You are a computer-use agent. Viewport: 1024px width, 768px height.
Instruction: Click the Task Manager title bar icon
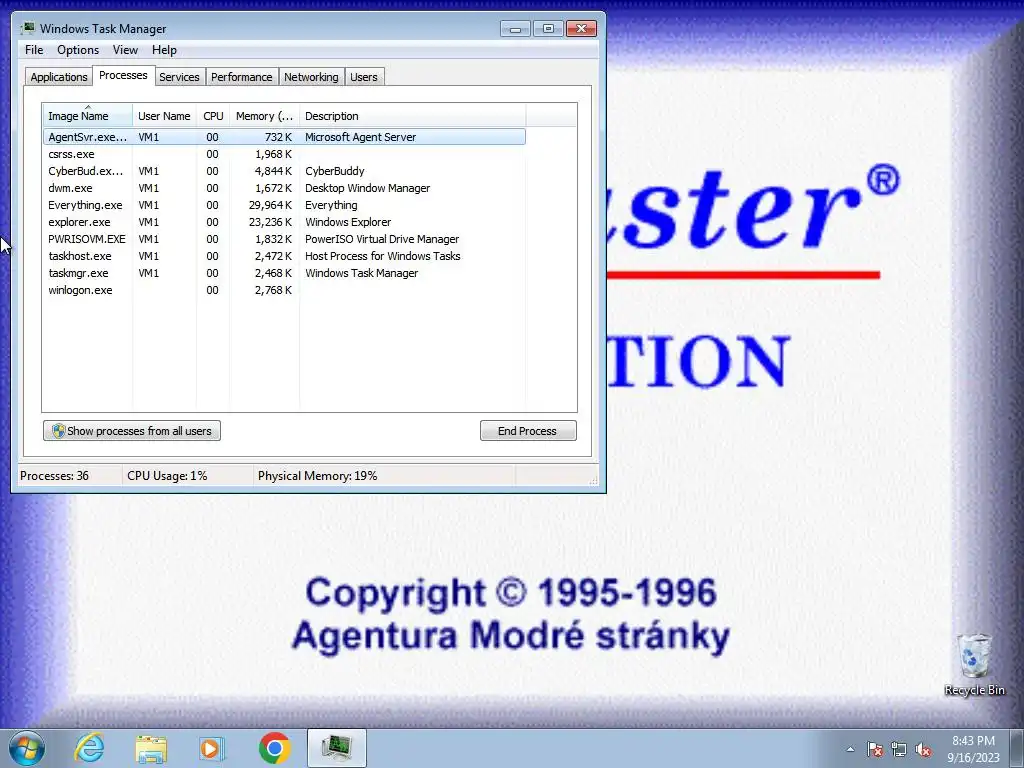(x=27, y=29)
